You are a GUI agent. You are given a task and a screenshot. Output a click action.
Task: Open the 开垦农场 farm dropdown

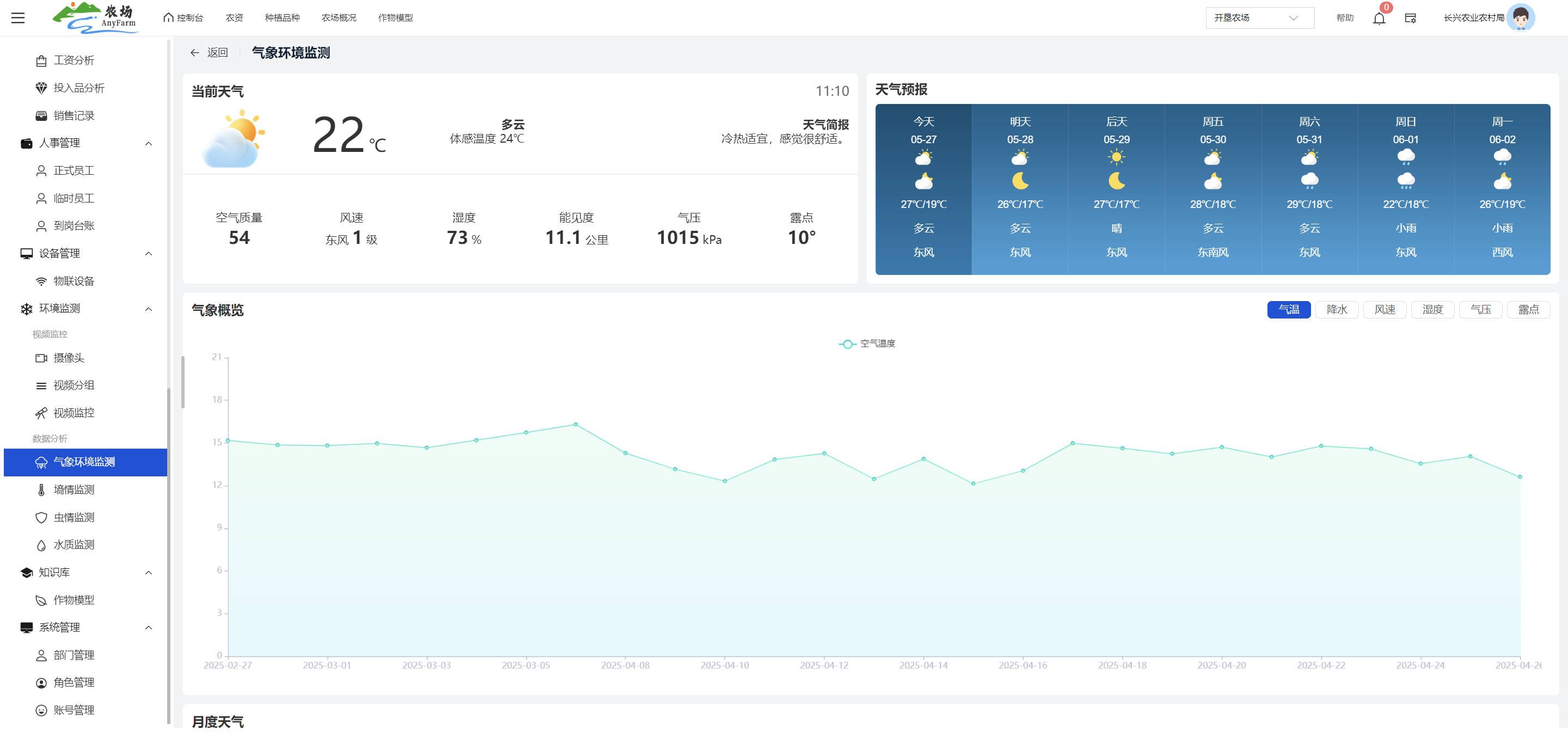point(1259,17)
